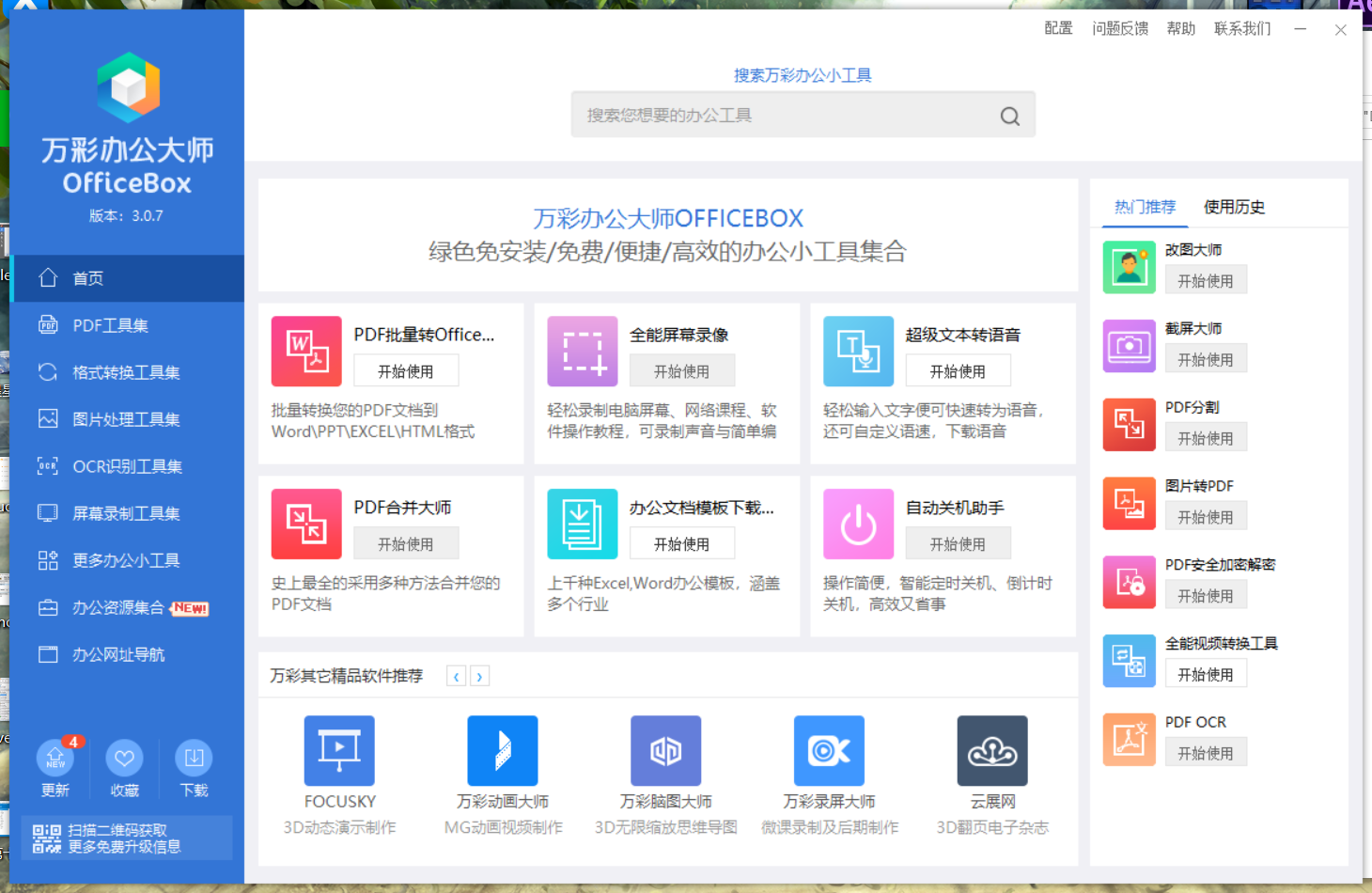Click the PDF分割 icon

point(1130,425)
